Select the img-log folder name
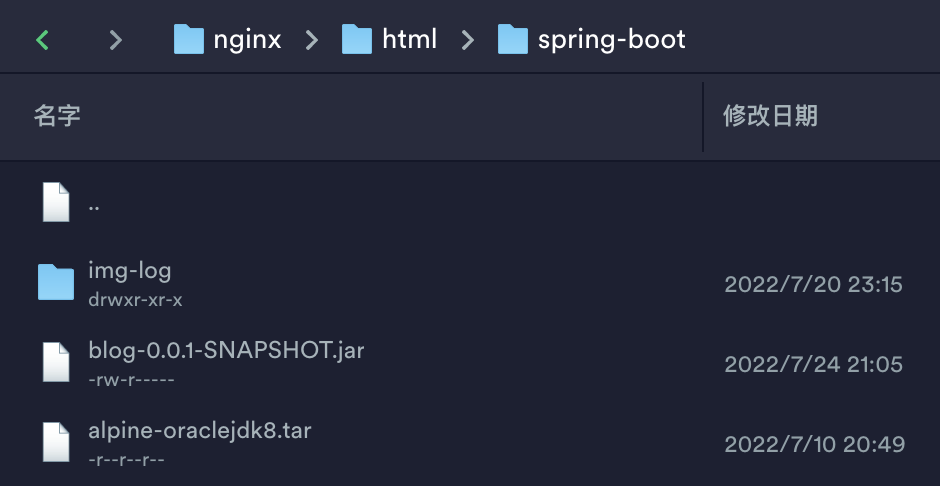The image size is (940, 486). pos(130,270)
